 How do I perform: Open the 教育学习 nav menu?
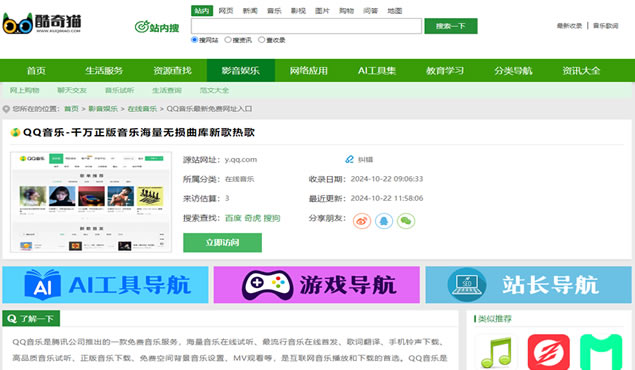click(445, 70)
